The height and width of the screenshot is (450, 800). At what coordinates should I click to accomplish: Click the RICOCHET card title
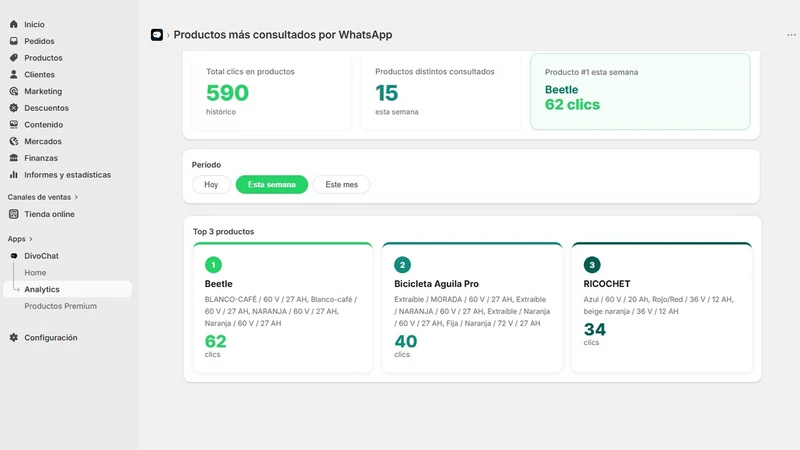(607, 284)
